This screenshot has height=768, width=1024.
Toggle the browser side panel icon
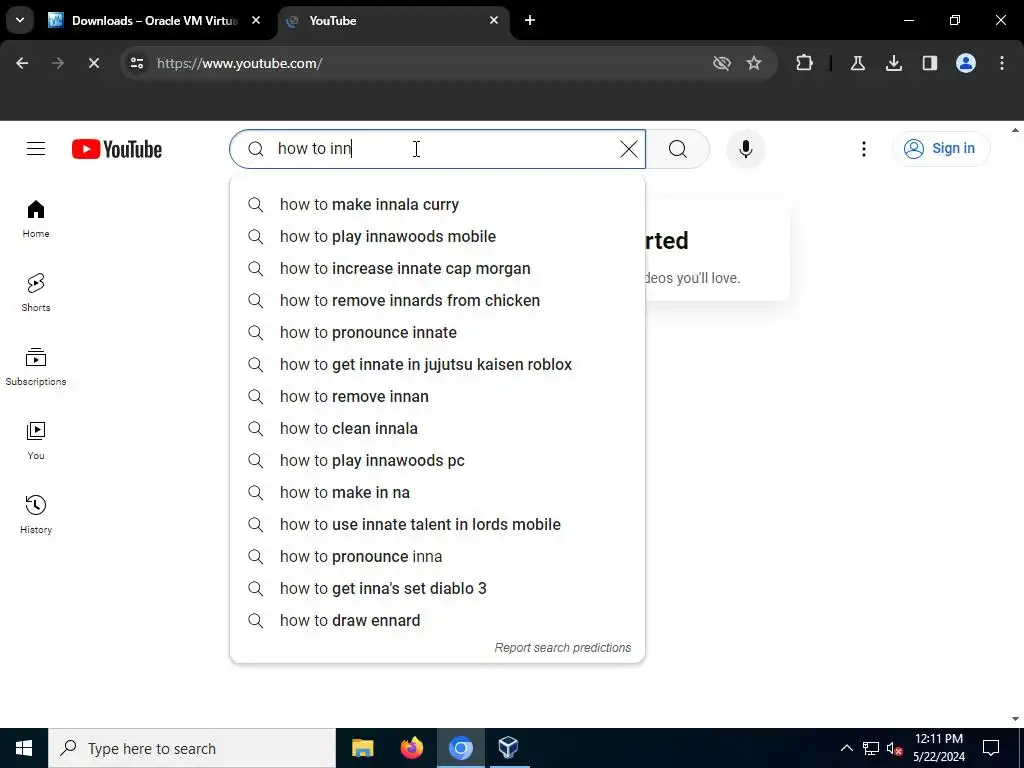[x=929, y=63]
